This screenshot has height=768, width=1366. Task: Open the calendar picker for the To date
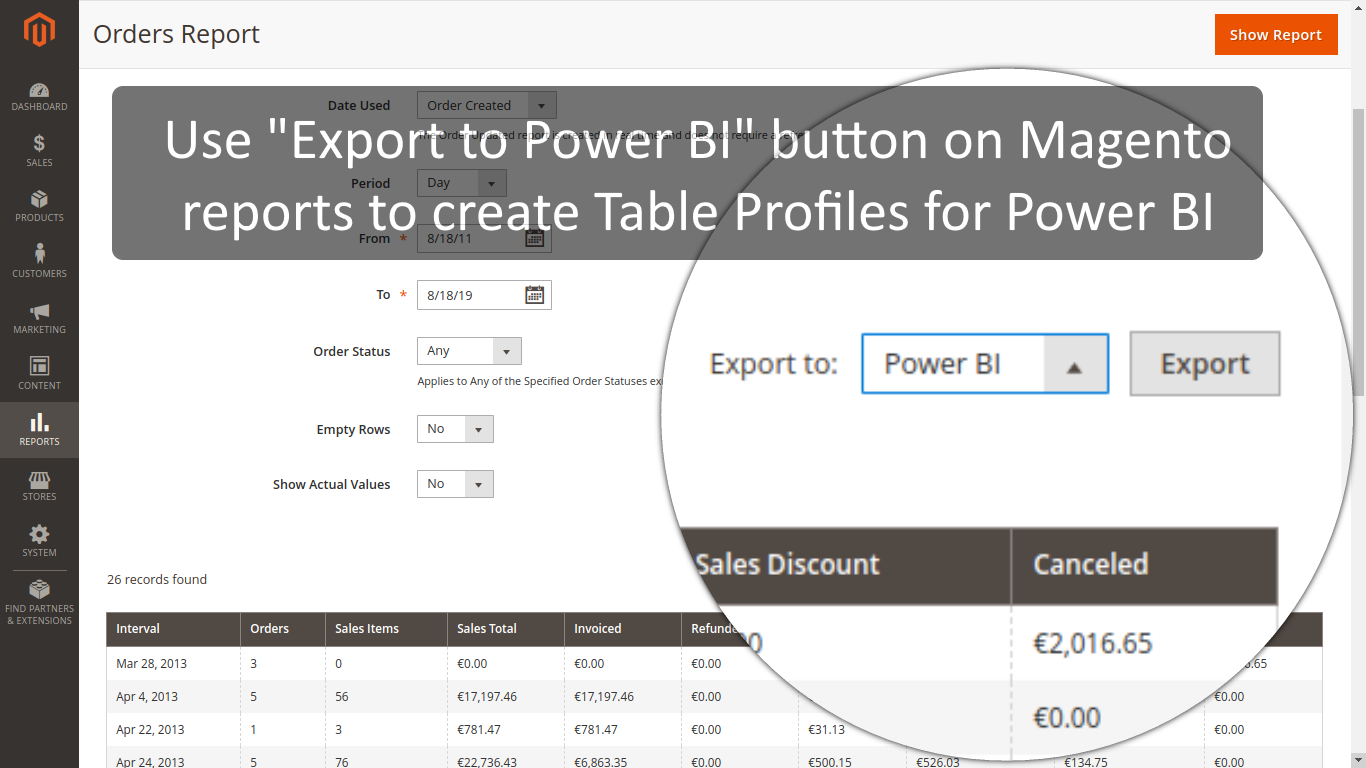[x=534, y=294]
